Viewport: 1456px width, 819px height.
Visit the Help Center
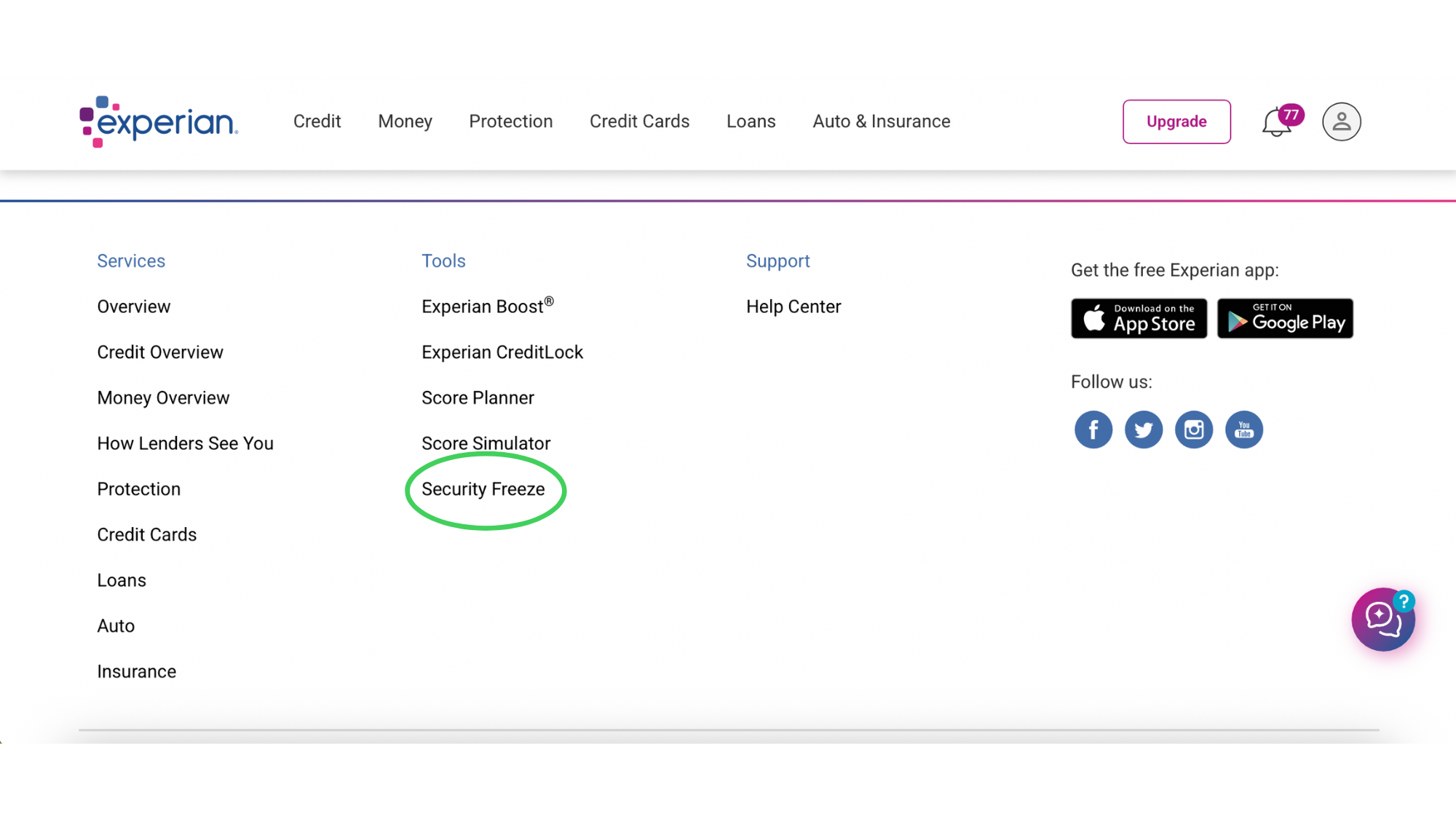coord(794,306)
